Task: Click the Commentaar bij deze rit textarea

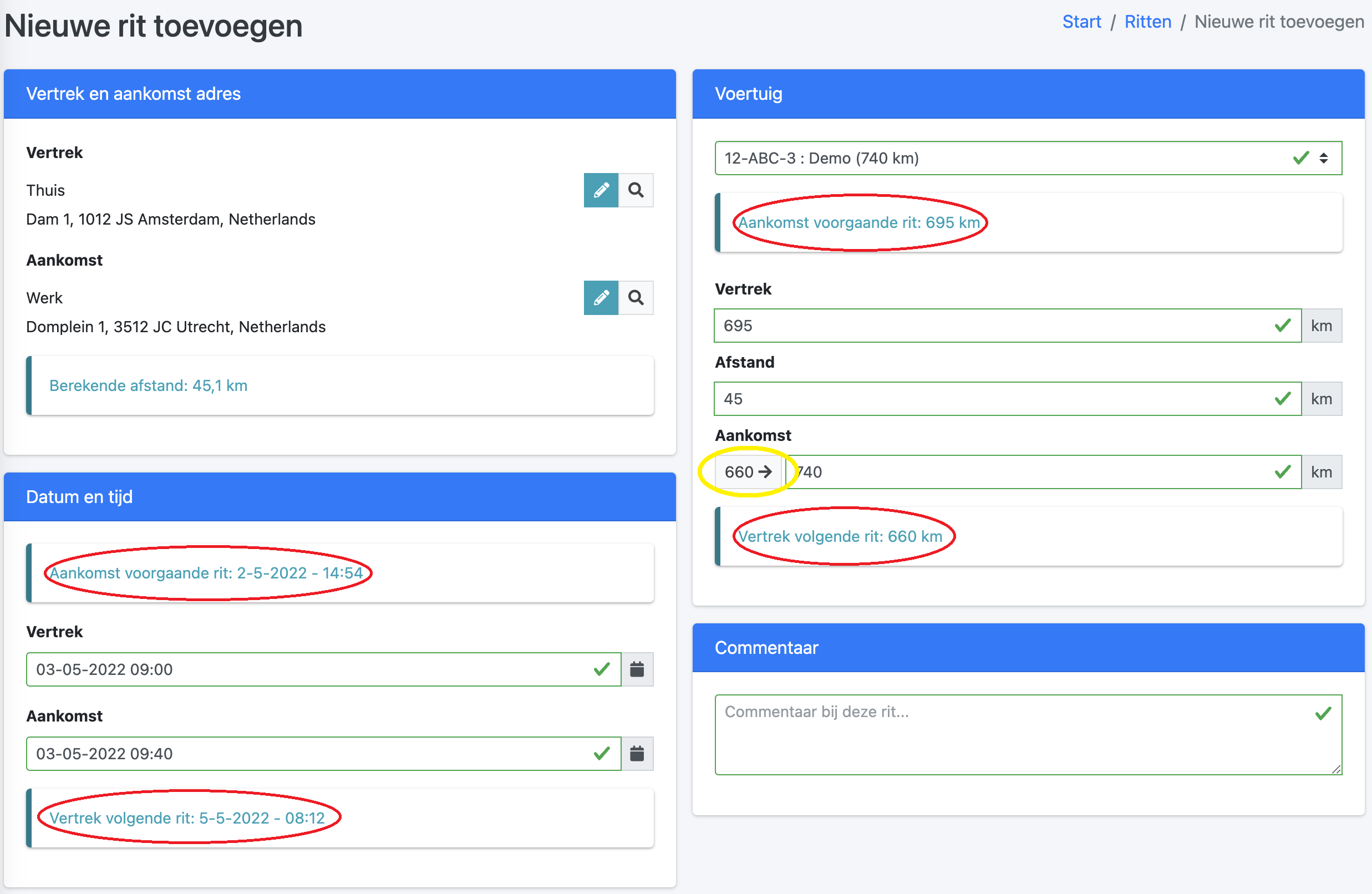Action: click(1028, 735)
